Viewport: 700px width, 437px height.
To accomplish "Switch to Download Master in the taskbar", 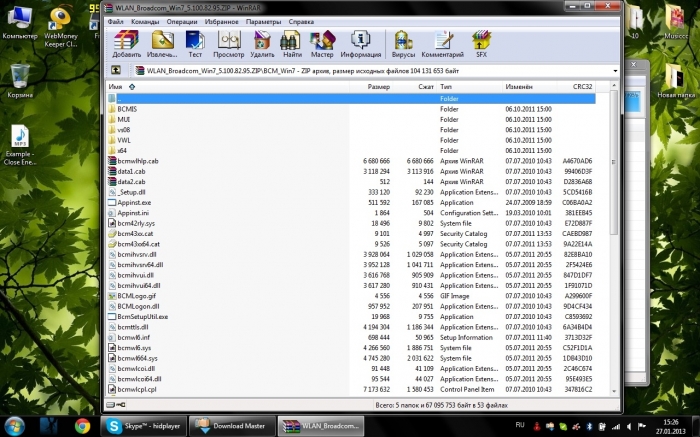I will [x=232, y=425].
